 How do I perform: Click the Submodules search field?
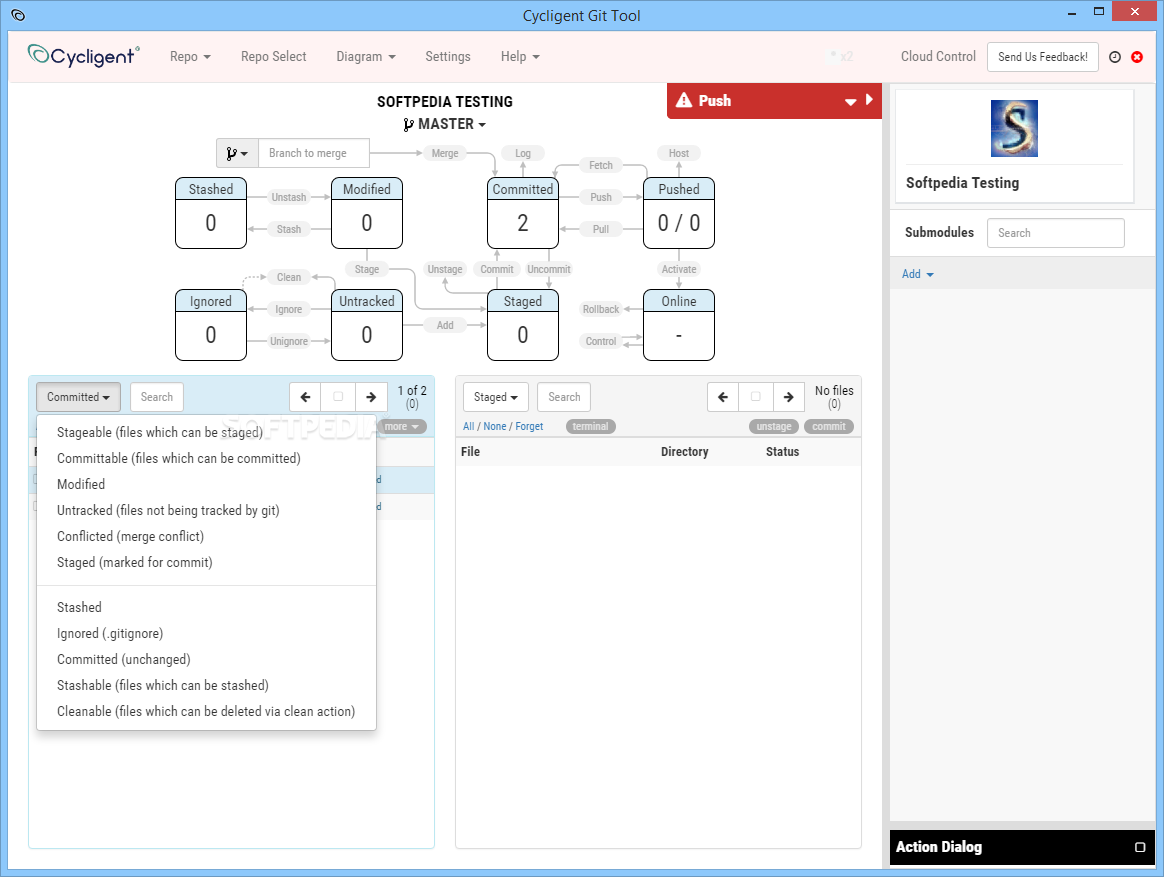coord(1056,233)
